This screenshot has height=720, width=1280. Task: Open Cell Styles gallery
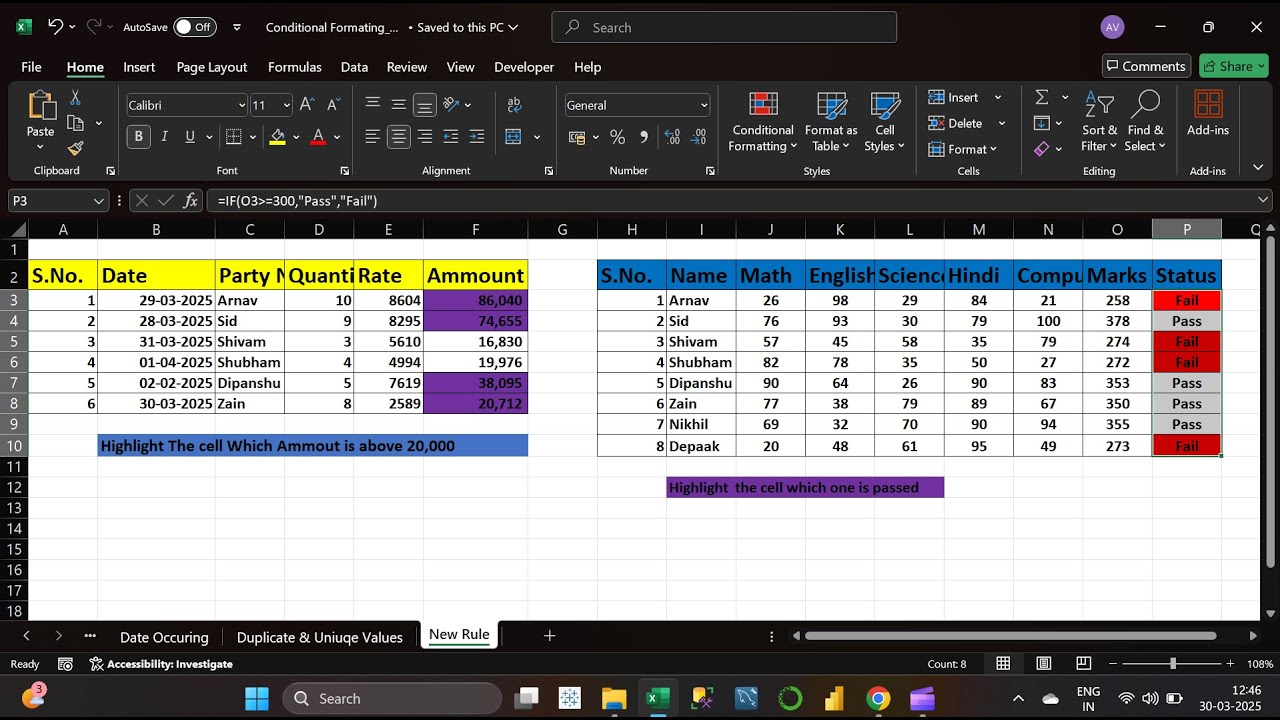coord(885,122)
